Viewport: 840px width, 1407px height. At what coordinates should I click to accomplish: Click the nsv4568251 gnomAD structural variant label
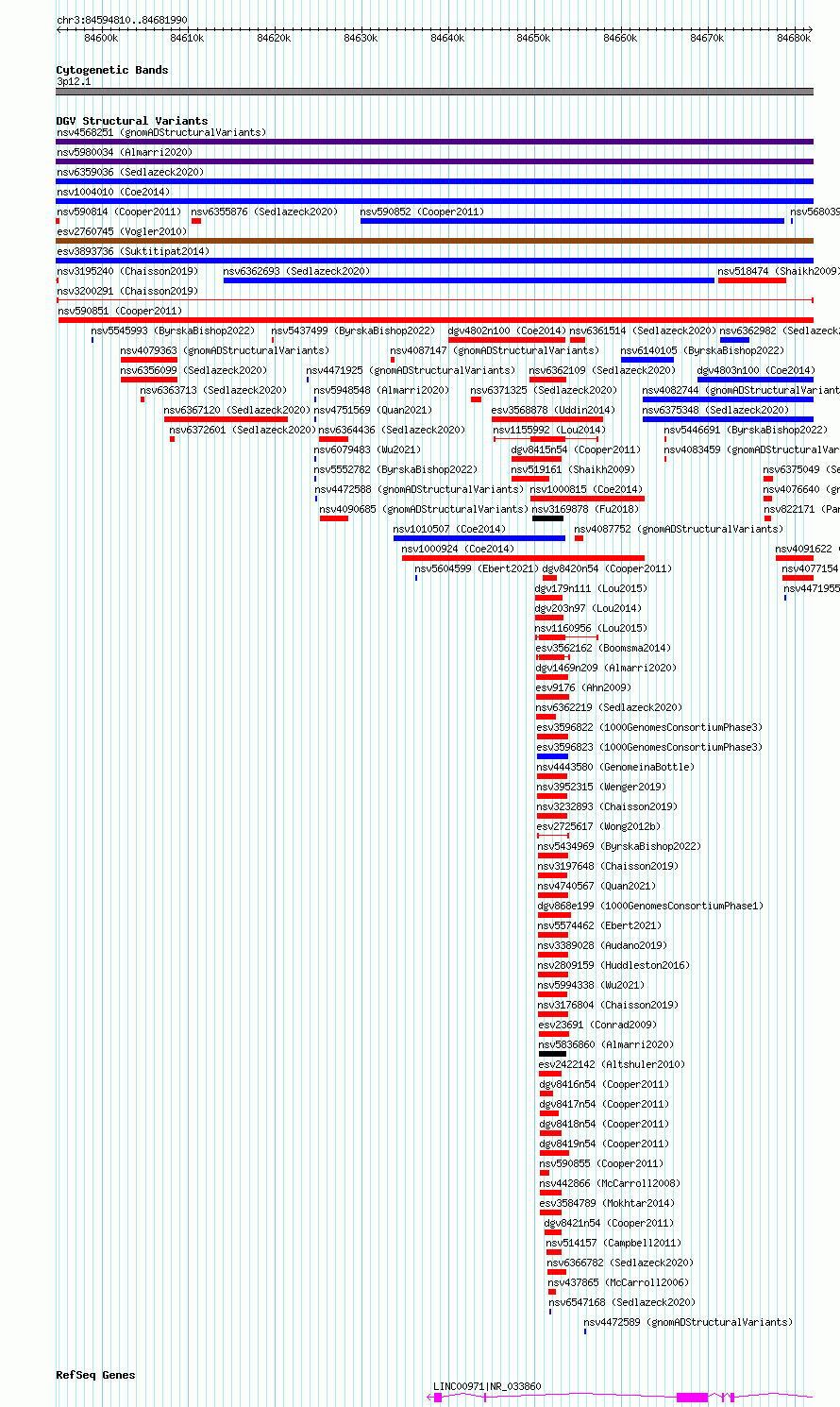161,132
